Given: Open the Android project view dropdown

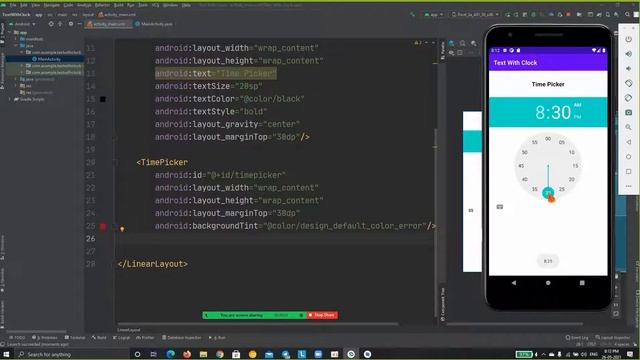Looking at the screenshot, I should pos(22,24).
